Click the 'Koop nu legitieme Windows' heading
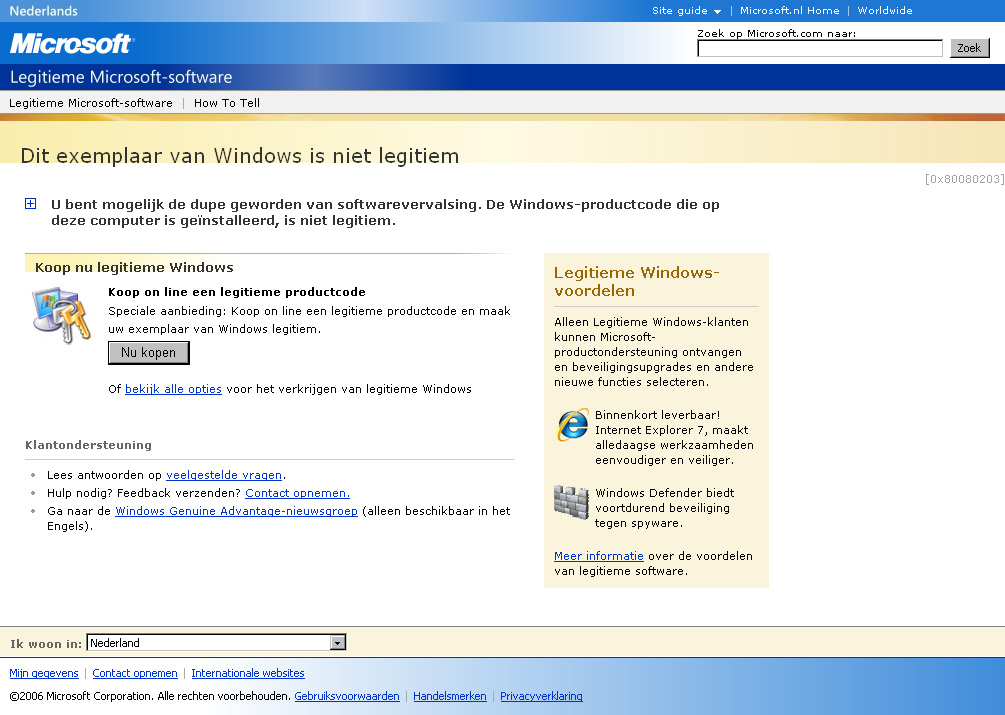 tap(134, 267)
